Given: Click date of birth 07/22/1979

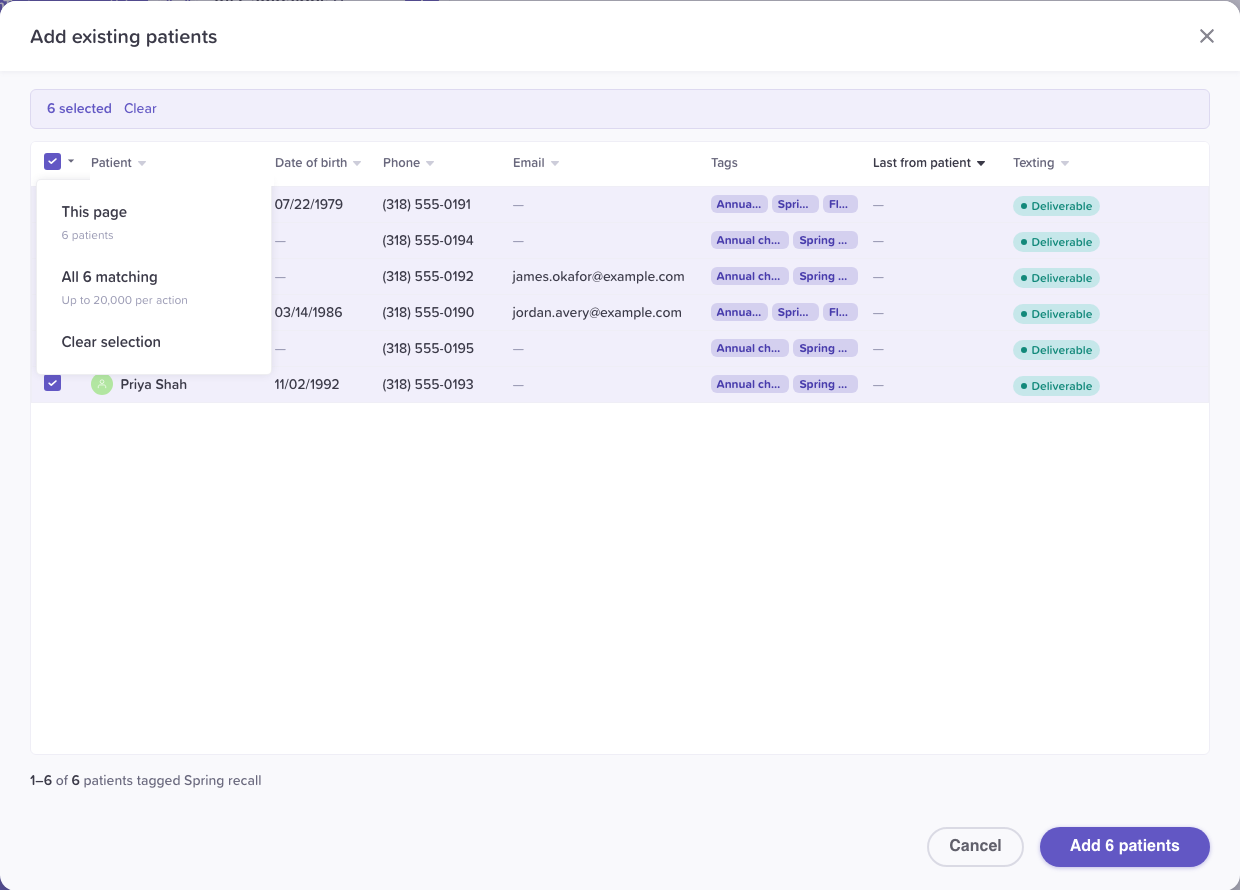Looking at the screenshot, I should [309, 204].
